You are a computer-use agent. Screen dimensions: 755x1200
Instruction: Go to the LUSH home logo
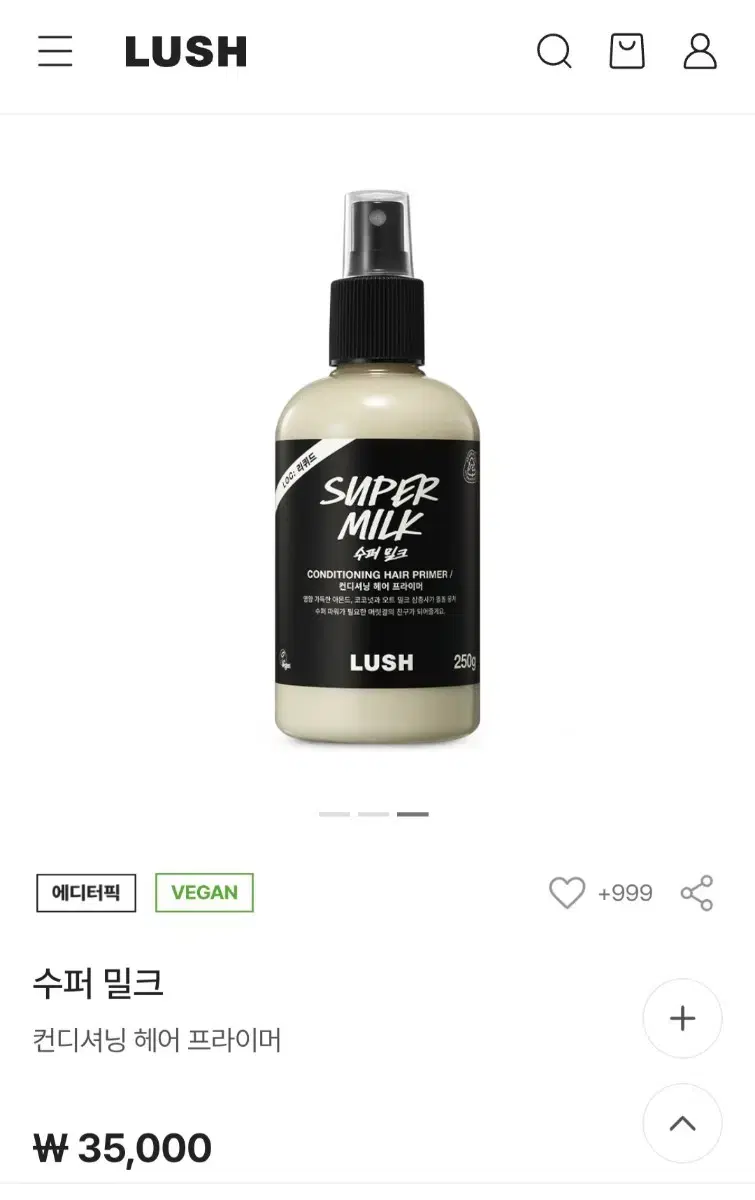[186, 52]
